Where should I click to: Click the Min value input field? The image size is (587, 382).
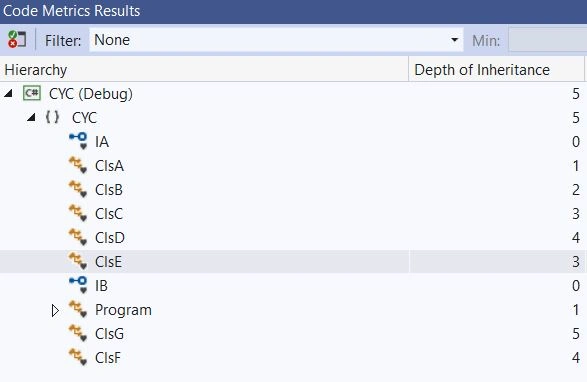548,40
